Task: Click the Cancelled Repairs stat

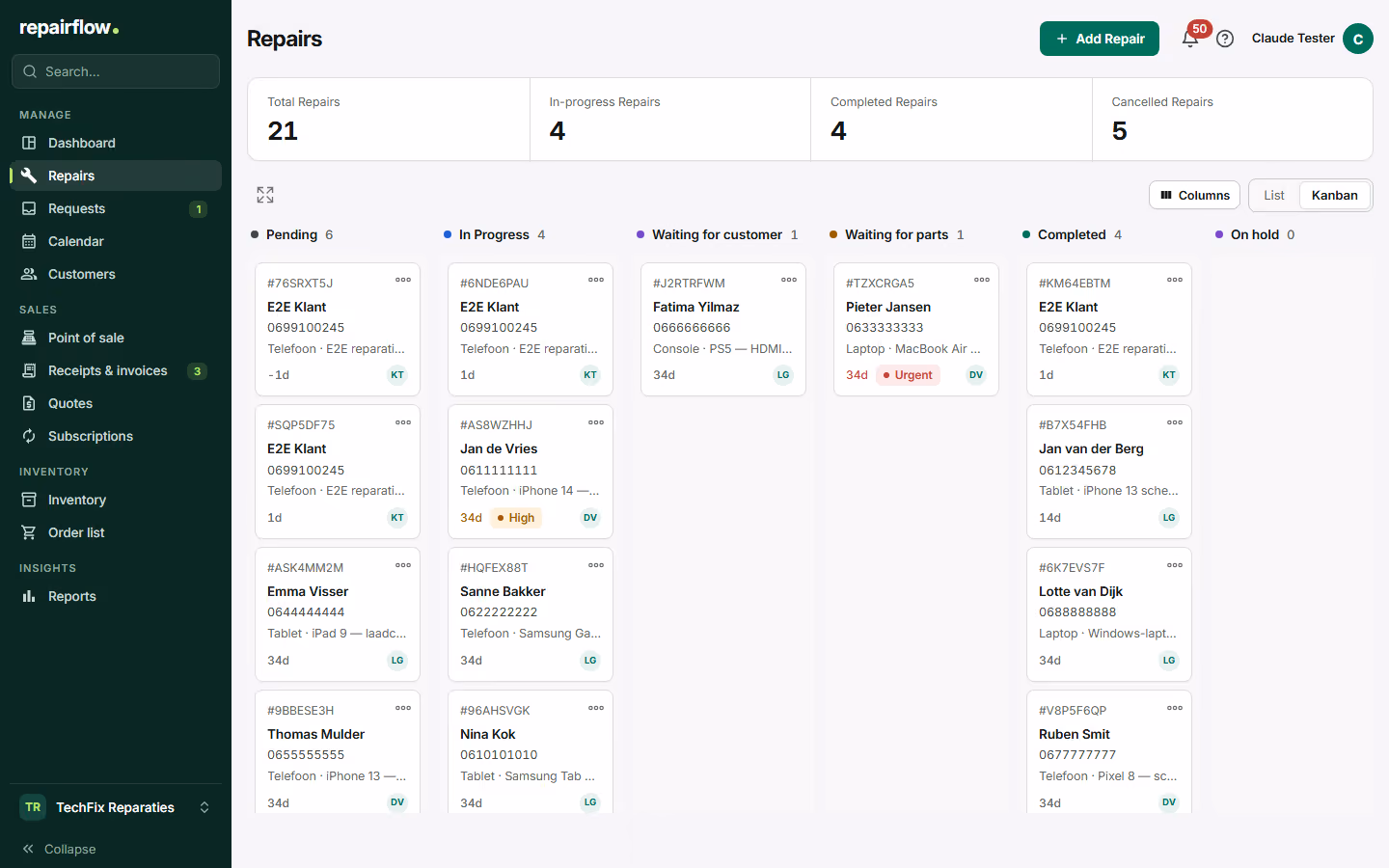Action: [x=1232, y=119]
